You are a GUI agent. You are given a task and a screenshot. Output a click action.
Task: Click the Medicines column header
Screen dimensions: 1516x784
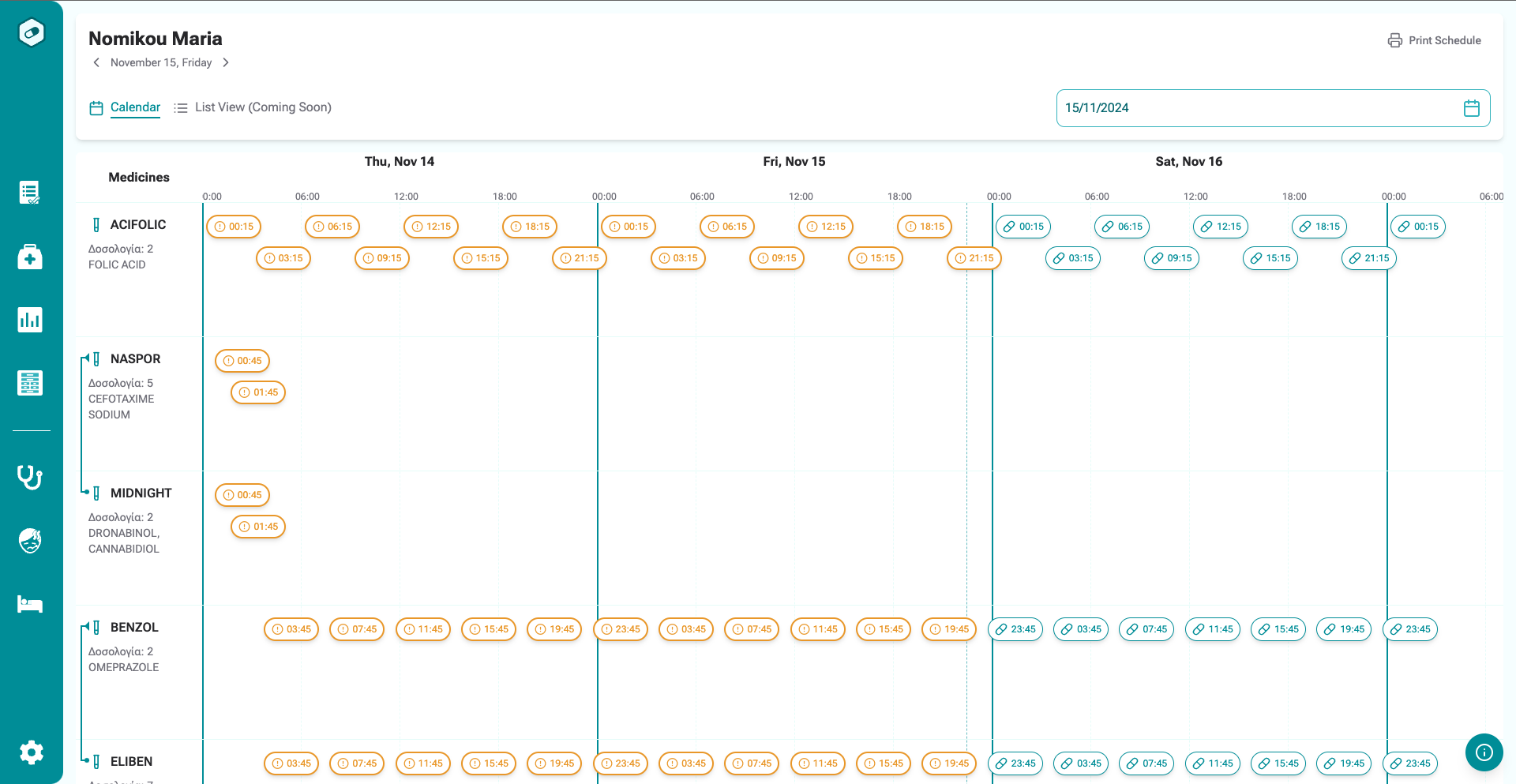(x=139, y=178)
